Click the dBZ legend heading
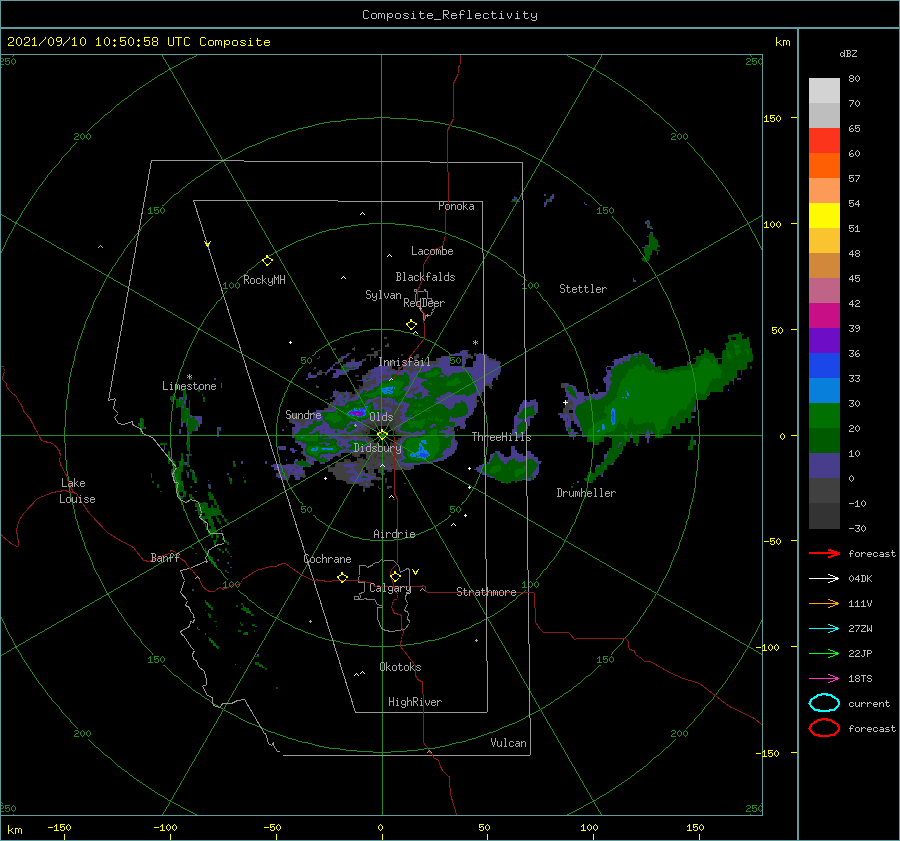The width and height of the screenshot is (900, 841). (848, 53)
